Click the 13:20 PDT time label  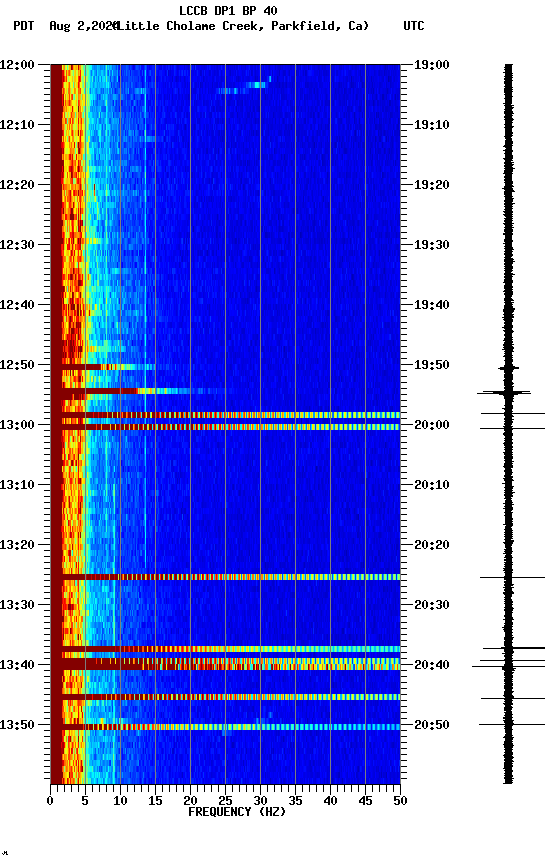click(17, 545)
